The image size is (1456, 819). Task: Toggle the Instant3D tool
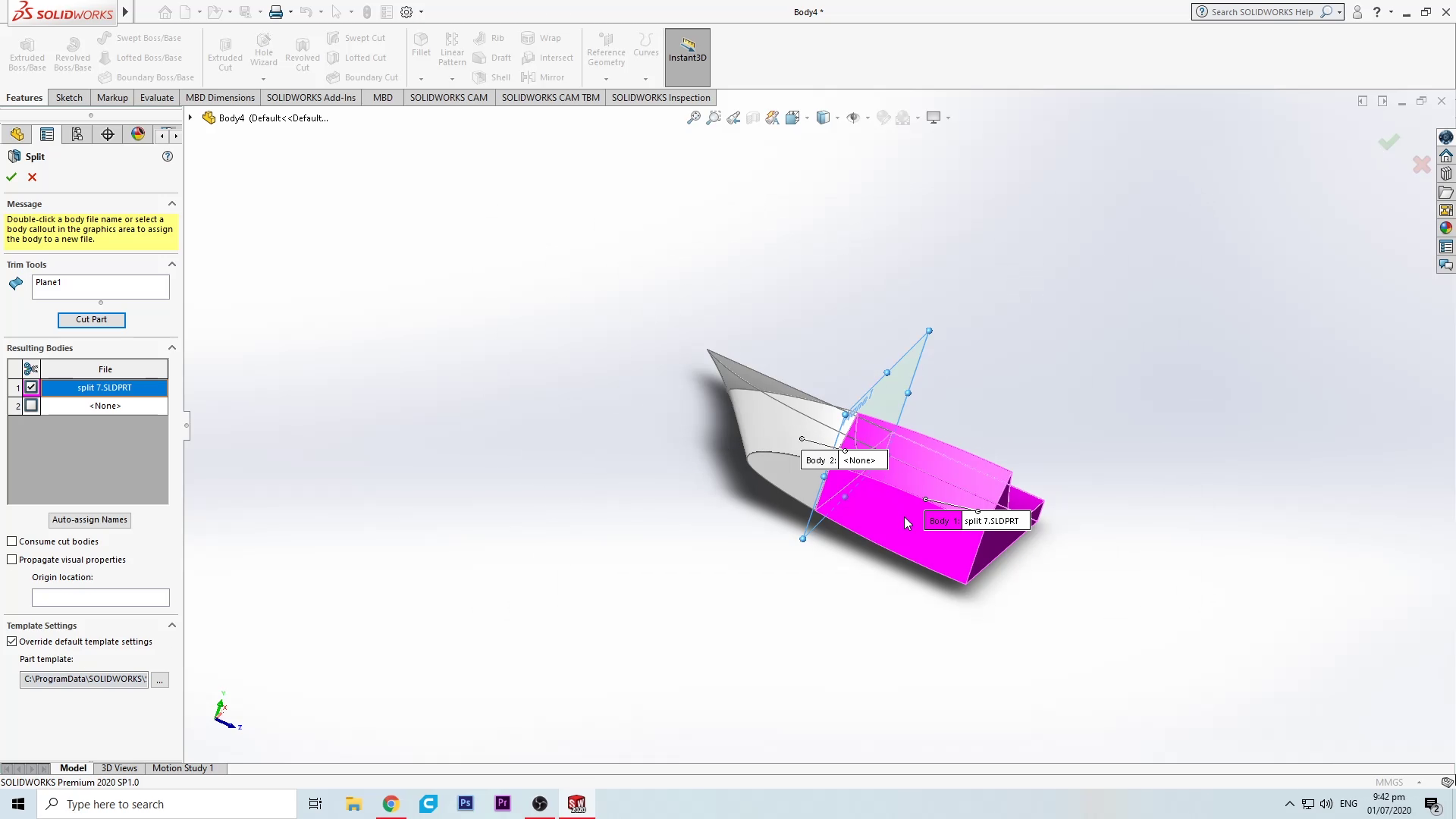click(x=688, y=57)
